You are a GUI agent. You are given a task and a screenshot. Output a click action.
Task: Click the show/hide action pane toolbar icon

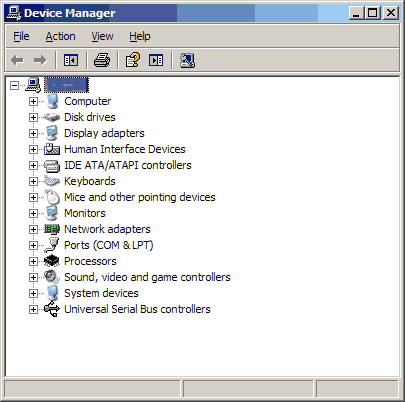tap(156, 60)
